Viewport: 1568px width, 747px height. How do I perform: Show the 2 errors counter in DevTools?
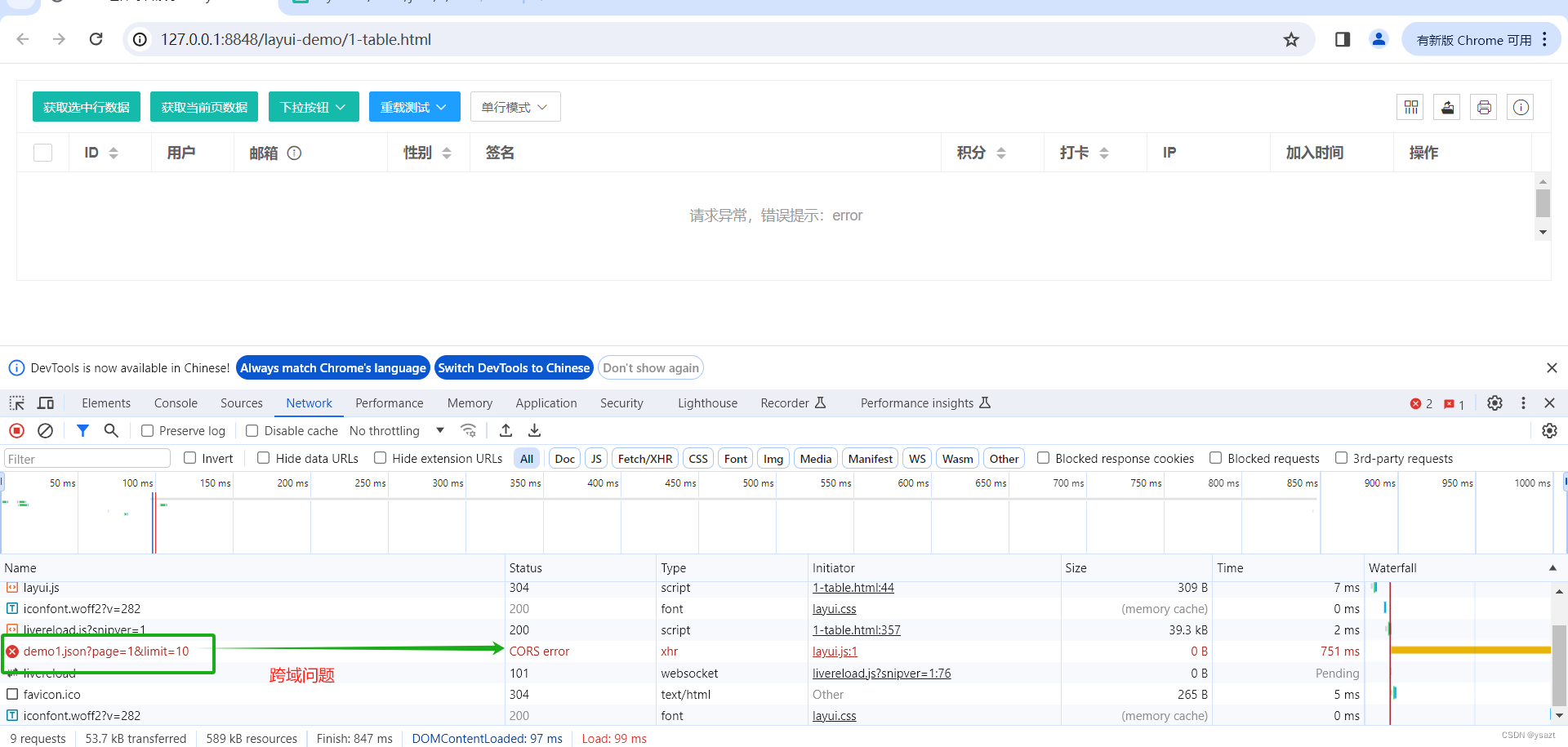[1421, 404]
